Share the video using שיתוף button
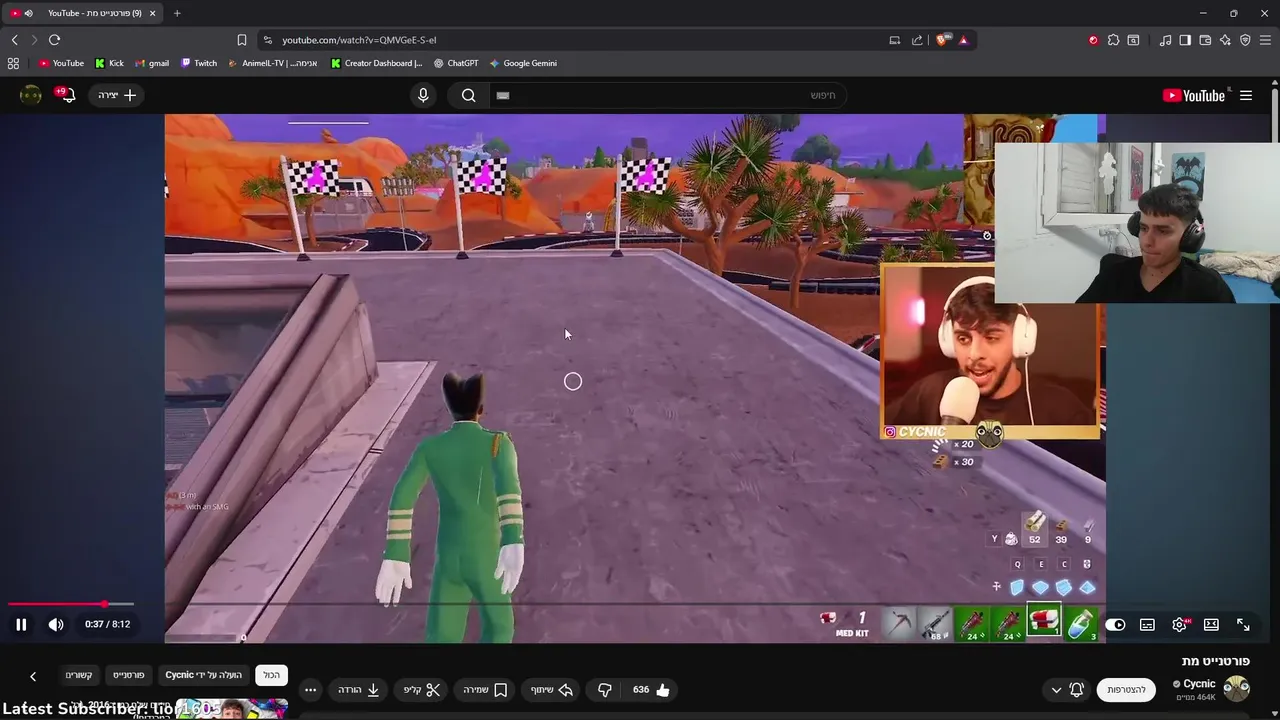This screenshot has width=1280, height=720. coord(551,690)
